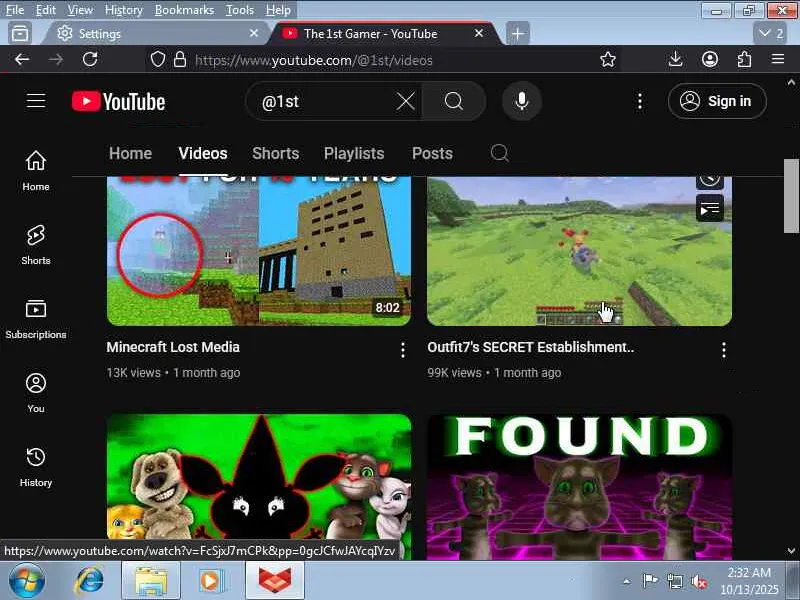Open the browser account icon
800x600 pixels.
pyautogui.click(x=710, y=60)
